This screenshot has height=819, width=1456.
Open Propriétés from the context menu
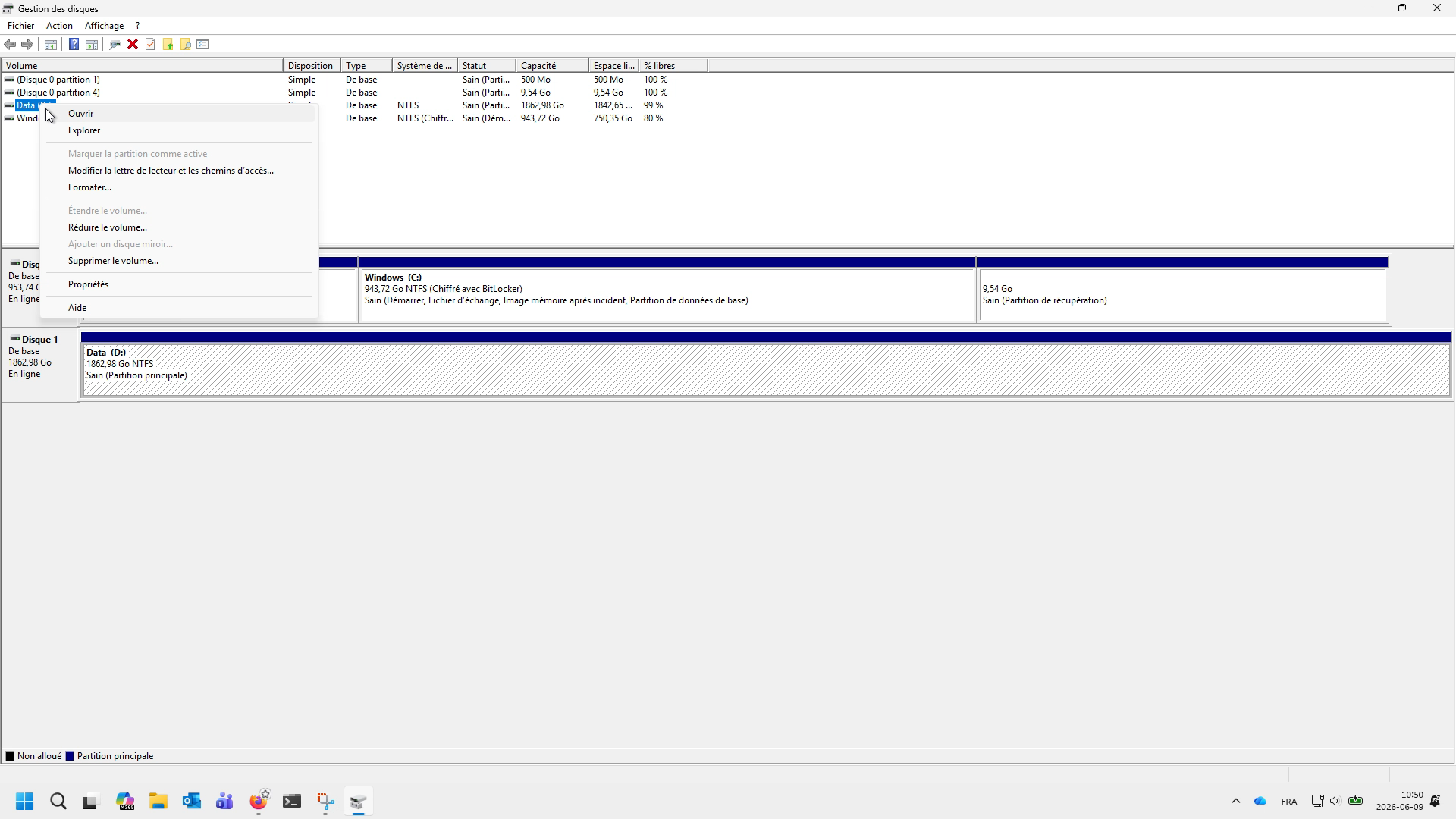(x=179, y=284)
